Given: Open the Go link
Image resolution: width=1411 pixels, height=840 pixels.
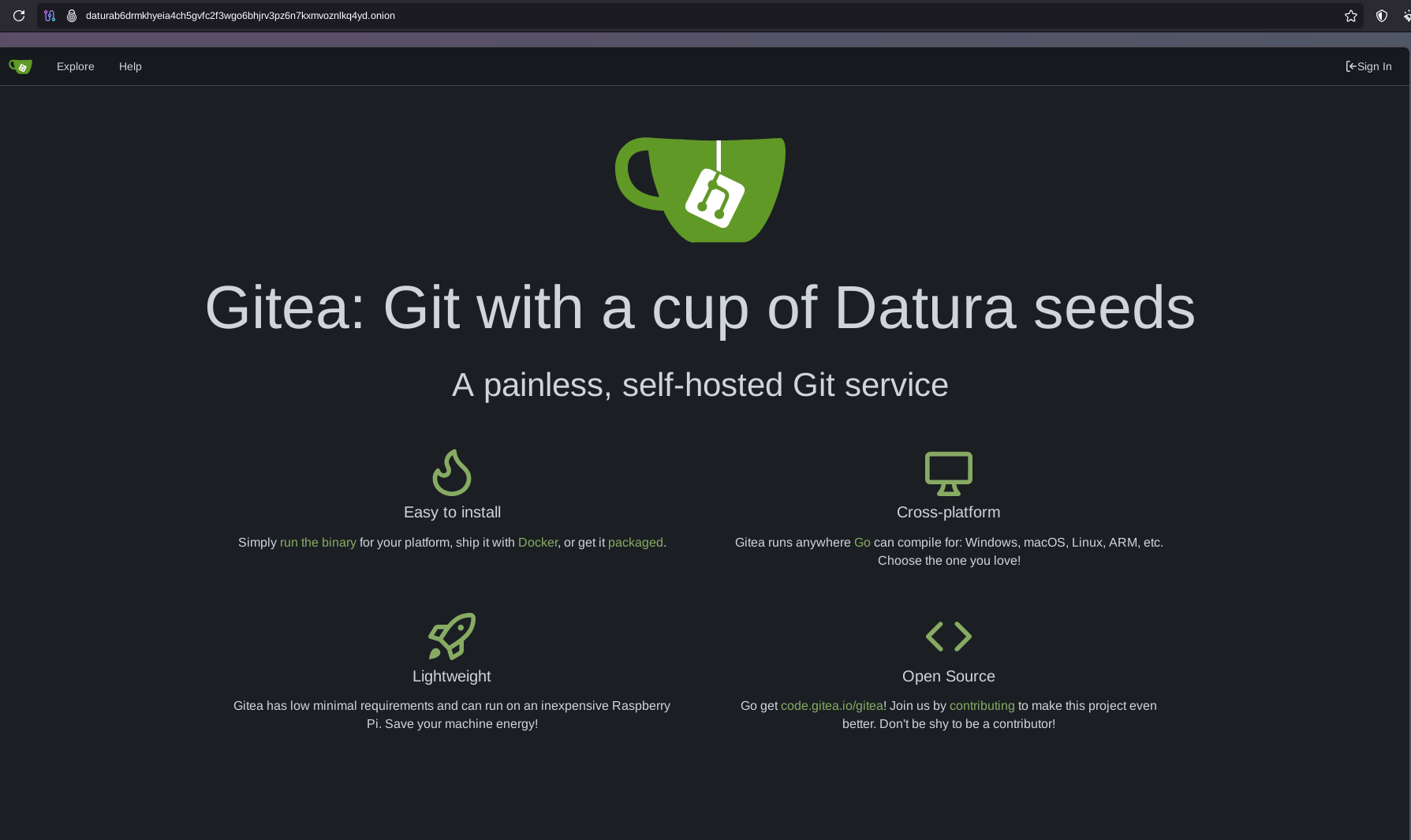Looking at the screenshot, I should (x=862, y=543).
